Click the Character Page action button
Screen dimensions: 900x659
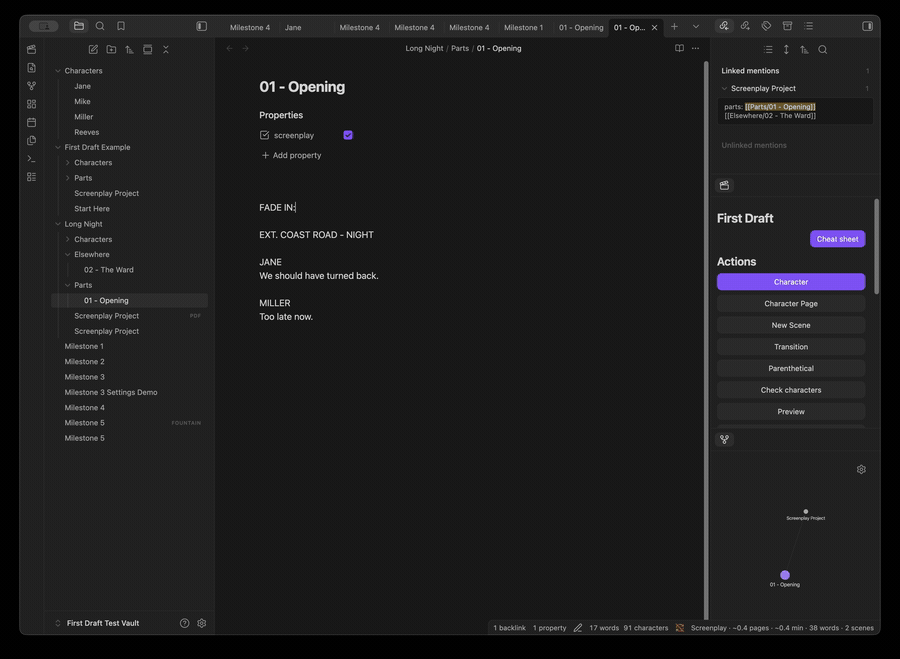click(x=791, y=304)
